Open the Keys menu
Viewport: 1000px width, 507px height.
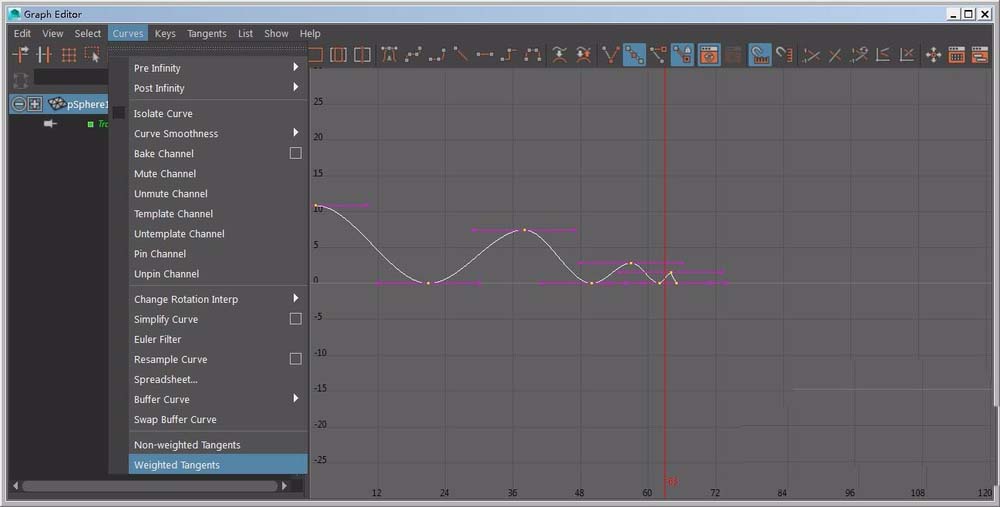coord(165,33)
